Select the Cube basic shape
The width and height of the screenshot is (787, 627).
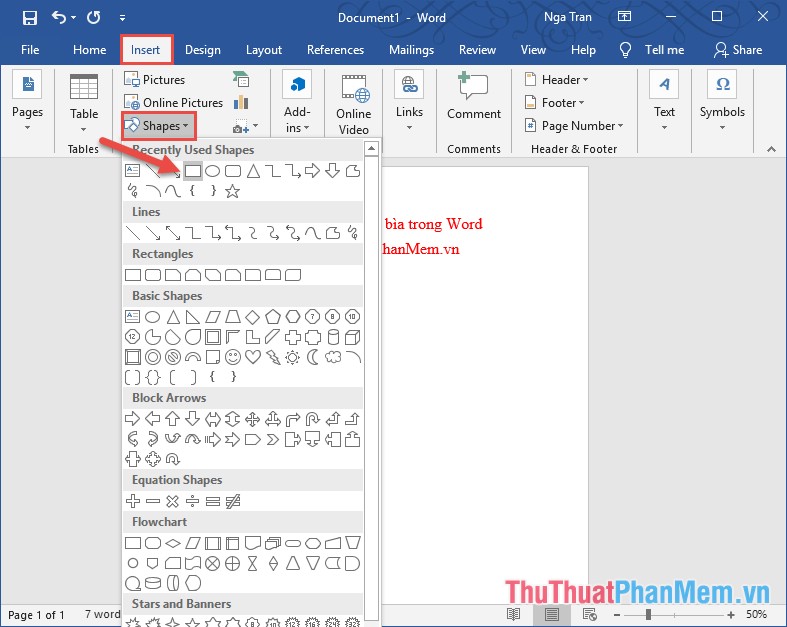[353, 337]
